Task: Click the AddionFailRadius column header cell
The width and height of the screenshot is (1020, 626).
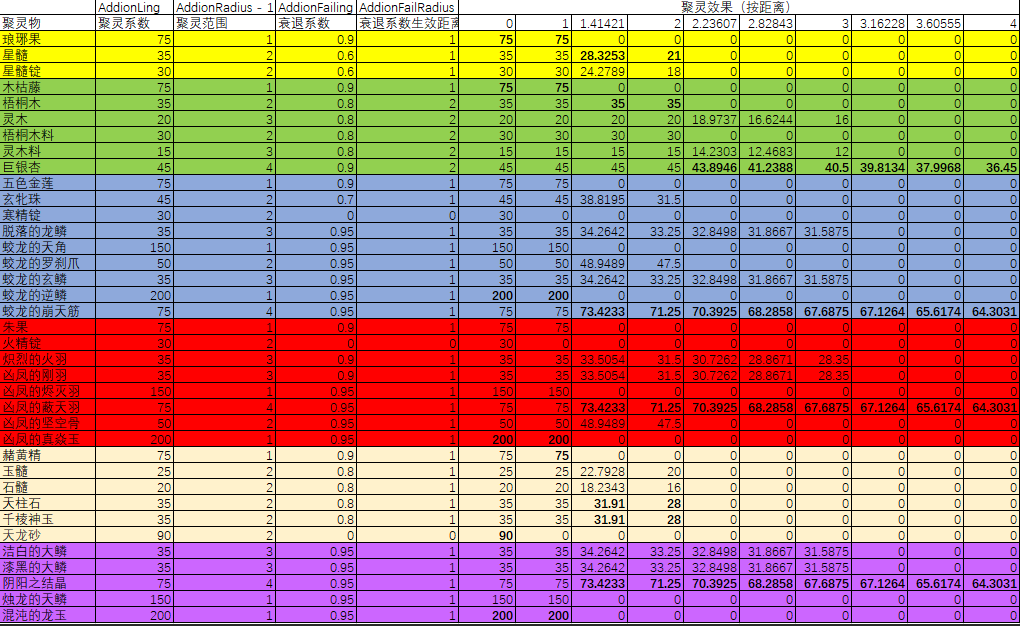Action: tap(407, 8)
